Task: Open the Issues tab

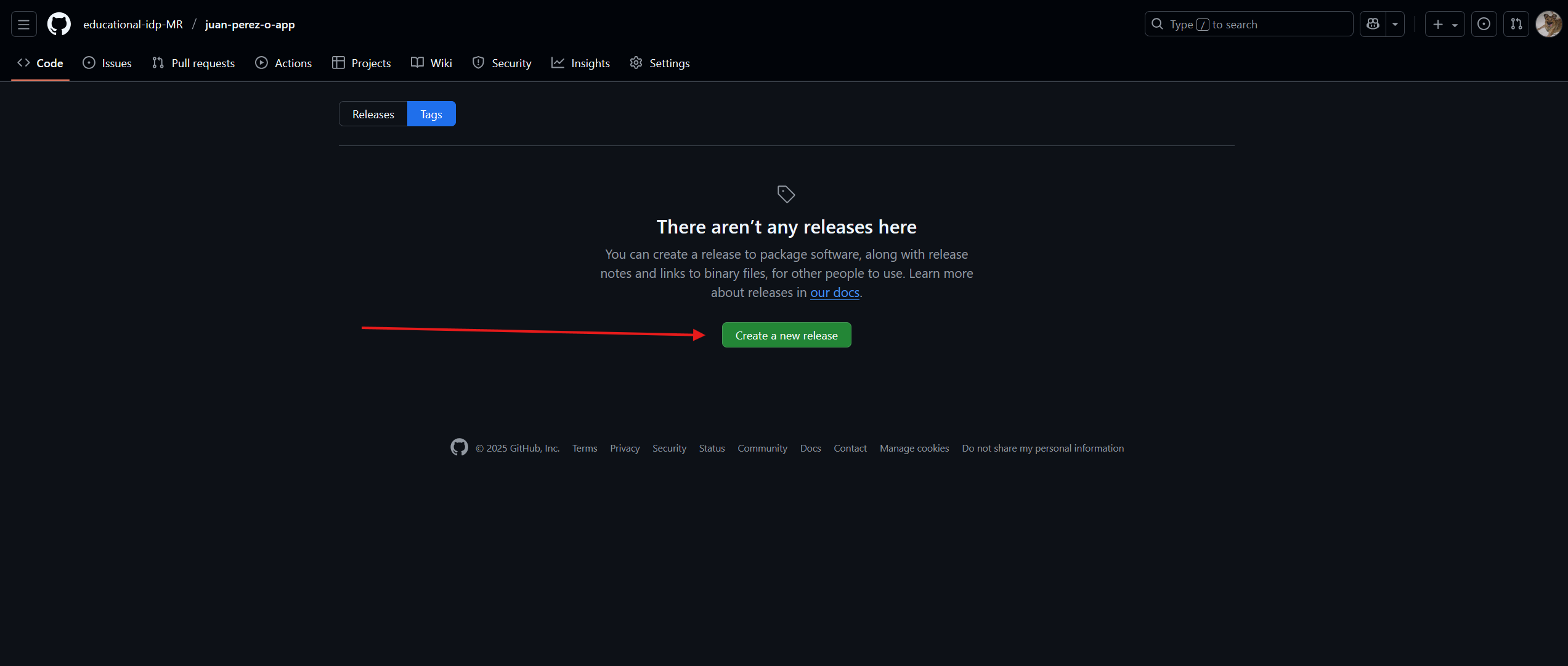Action: point(107,63)
